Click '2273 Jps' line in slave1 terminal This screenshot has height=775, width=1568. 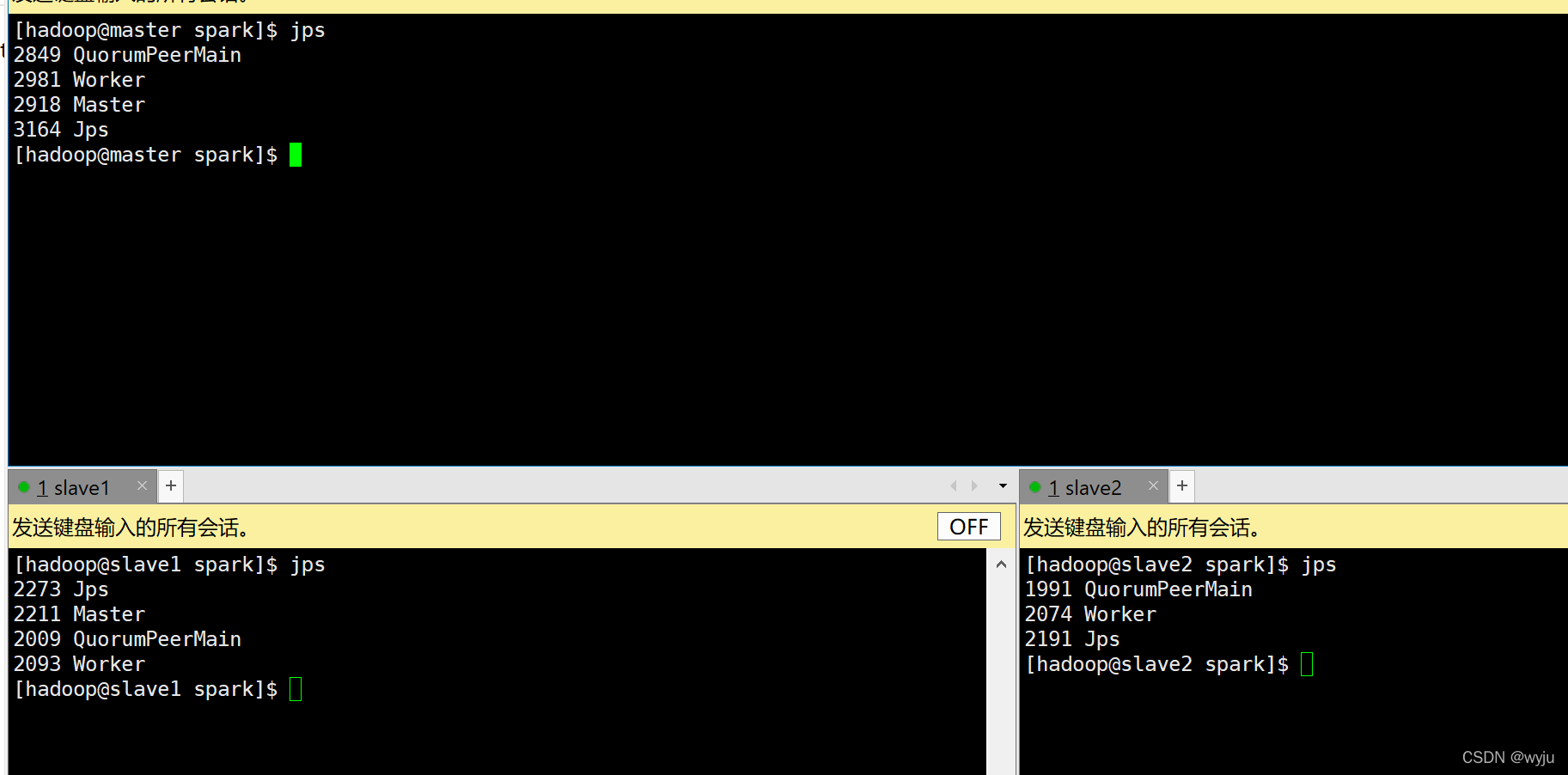61,589
